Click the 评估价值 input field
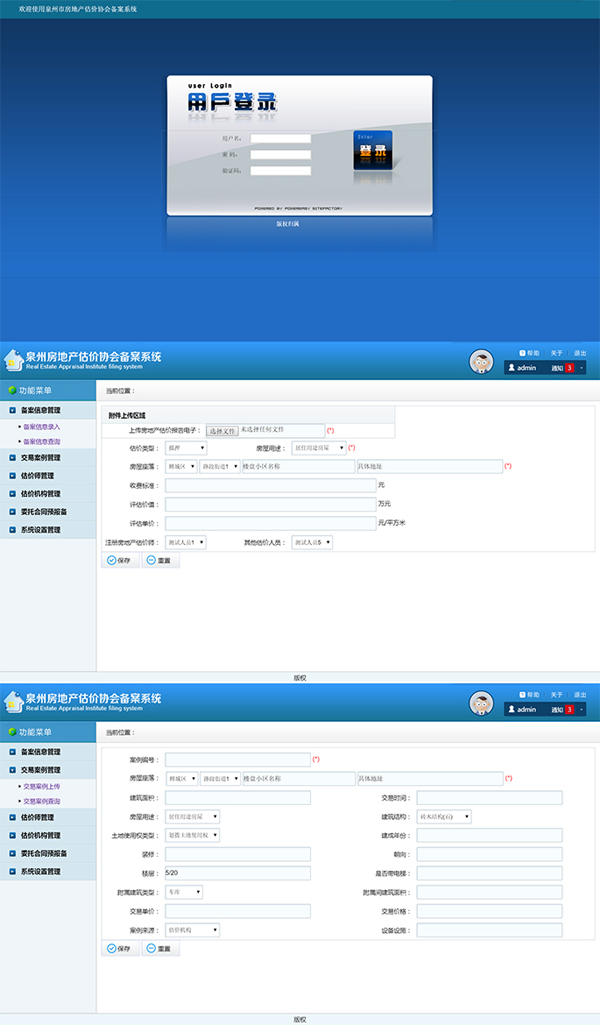This screenshot has width=600, height=1025. 270,504
